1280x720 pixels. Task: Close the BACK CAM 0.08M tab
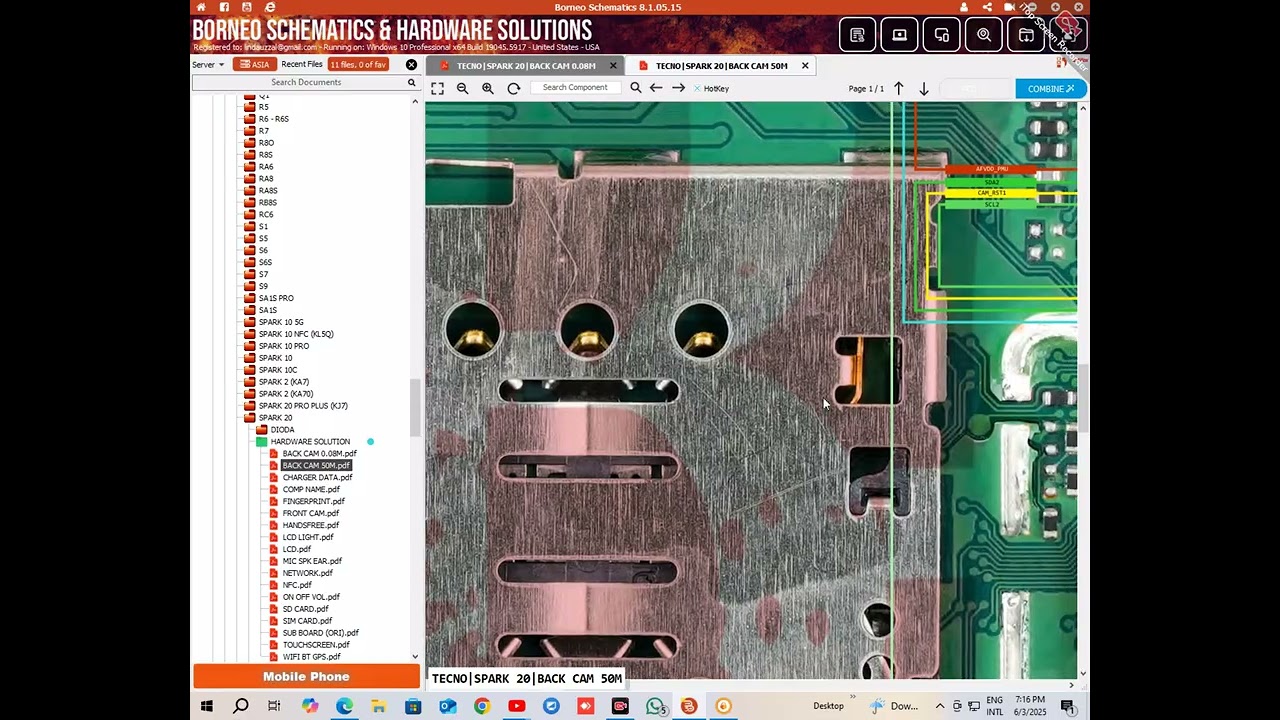613,65
